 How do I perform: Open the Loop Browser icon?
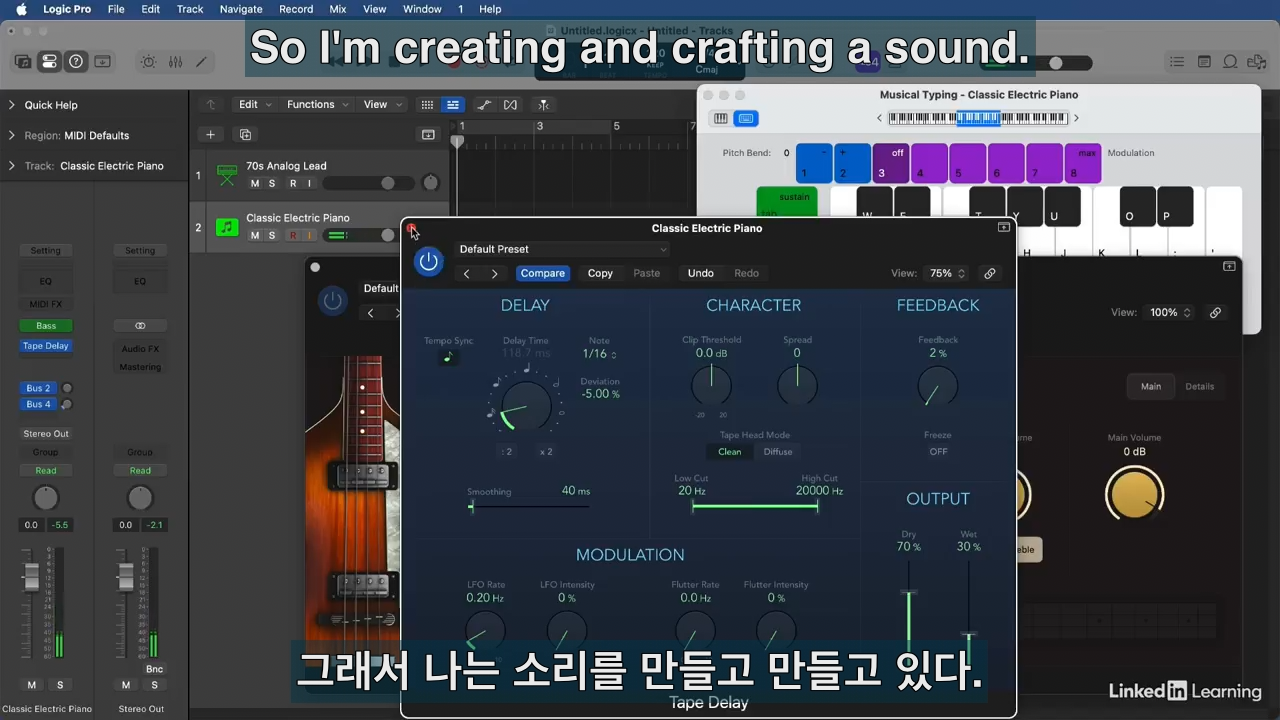click(x=1231, y=62)
